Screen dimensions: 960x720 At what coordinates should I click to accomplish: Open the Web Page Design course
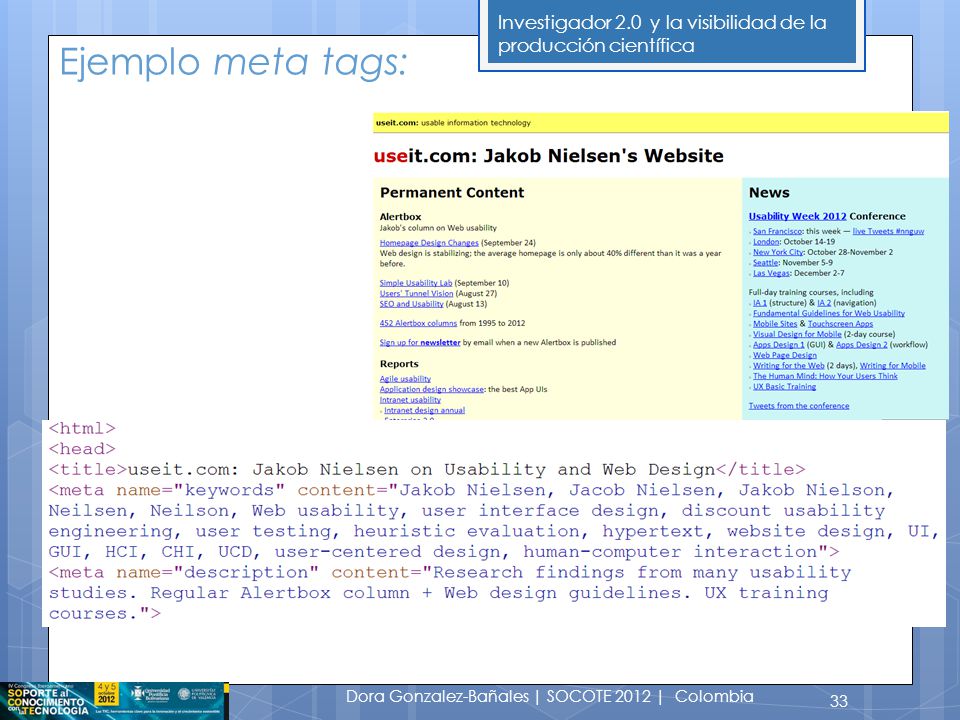pos(785,355)
